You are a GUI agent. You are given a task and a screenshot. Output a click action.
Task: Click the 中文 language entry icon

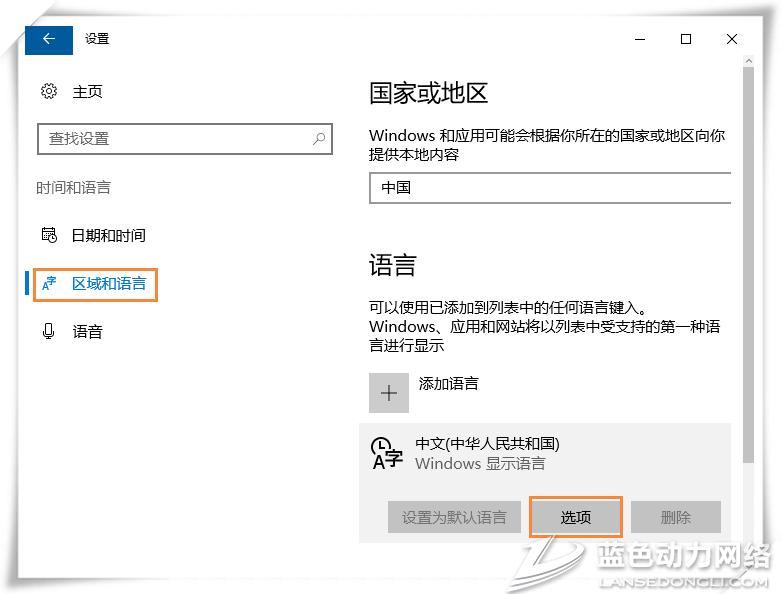click(386, 453)
